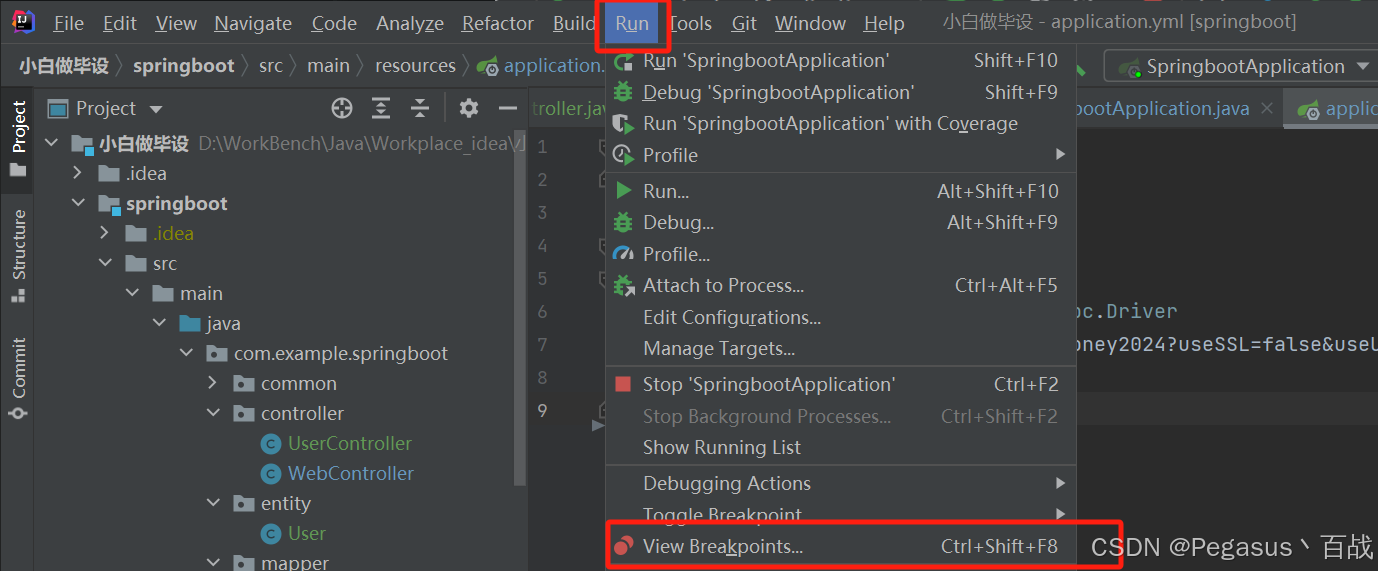Collapse the 小白做毕设 root folder

click(52, 144)
